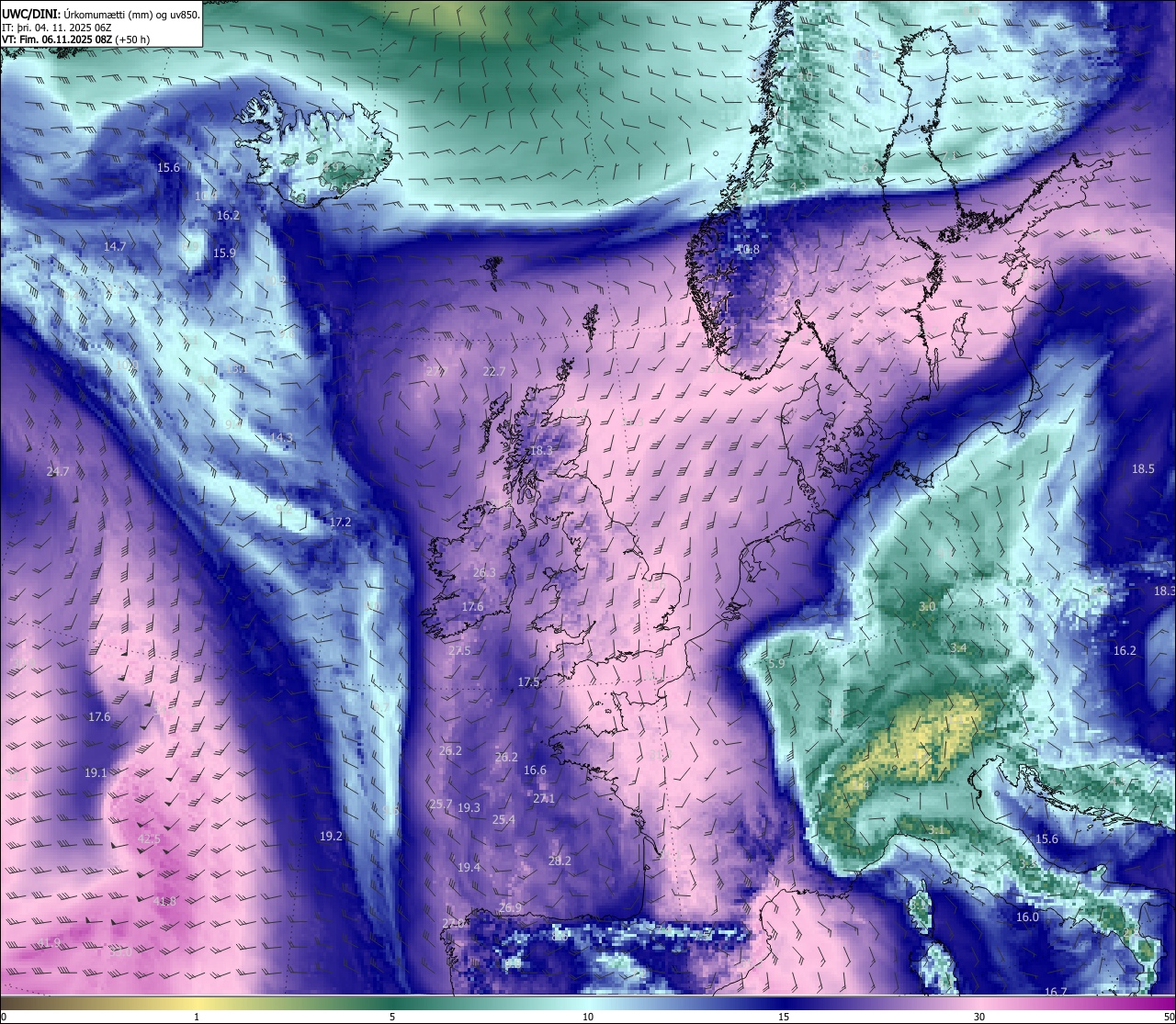Click the map value 24.7
Viewport: 1176px width, 1024px height.
[x=57, y=471]
